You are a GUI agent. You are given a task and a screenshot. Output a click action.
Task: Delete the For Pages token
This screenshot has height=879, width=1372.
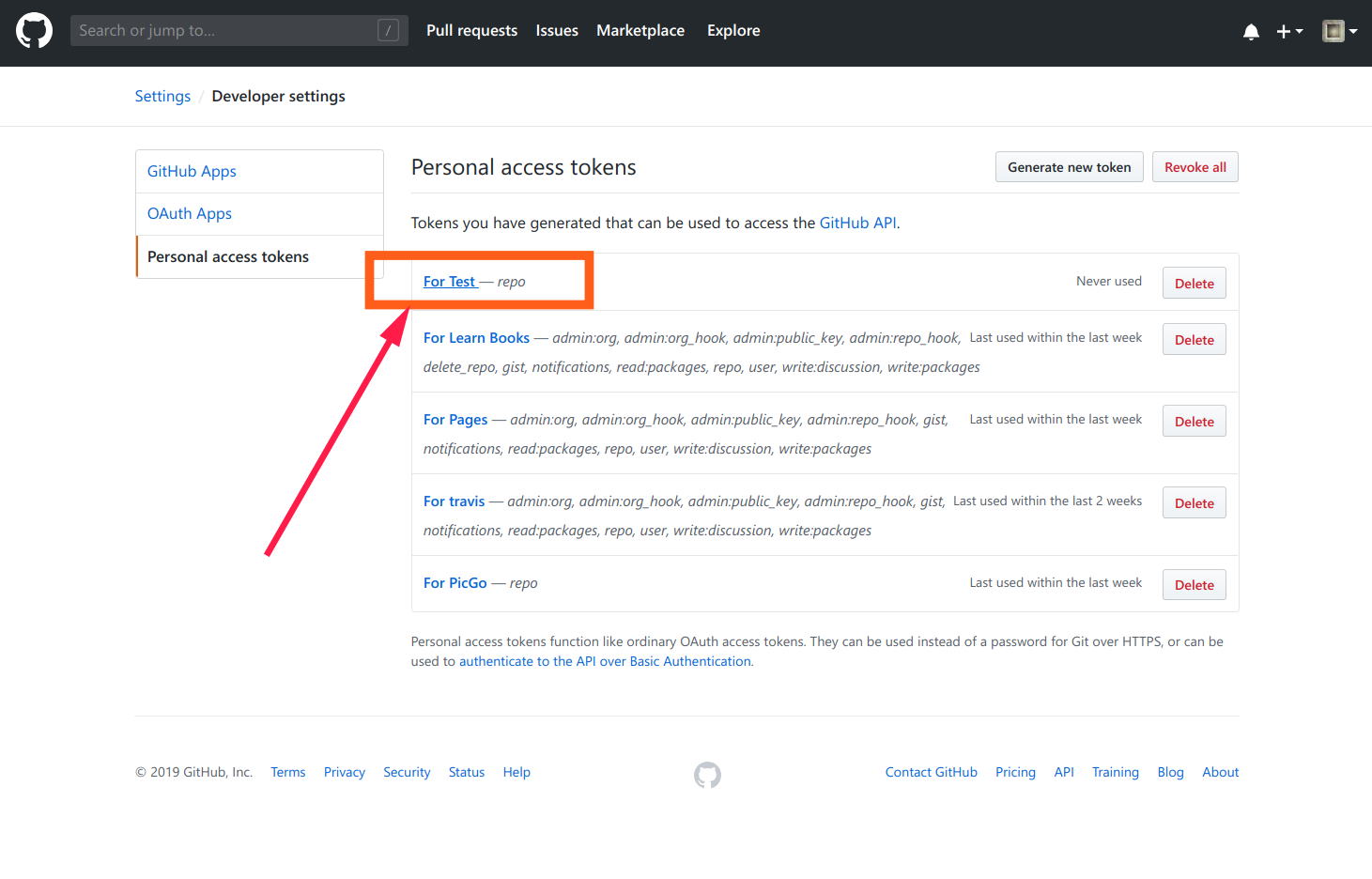pos(1195,422)
